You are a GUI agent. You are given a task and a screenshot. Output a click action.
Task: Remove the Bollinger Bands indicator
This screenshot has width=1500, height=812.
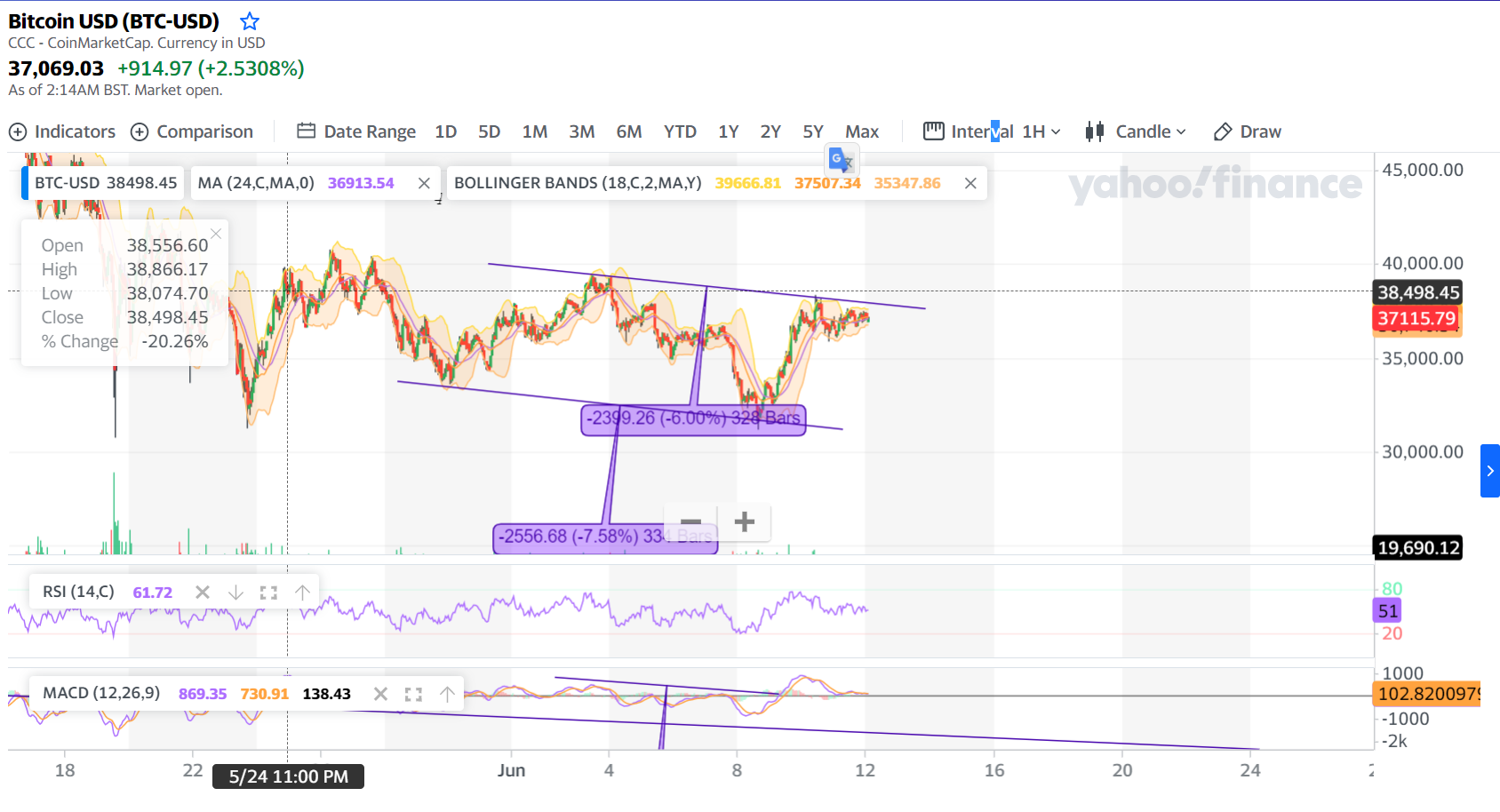970,183
